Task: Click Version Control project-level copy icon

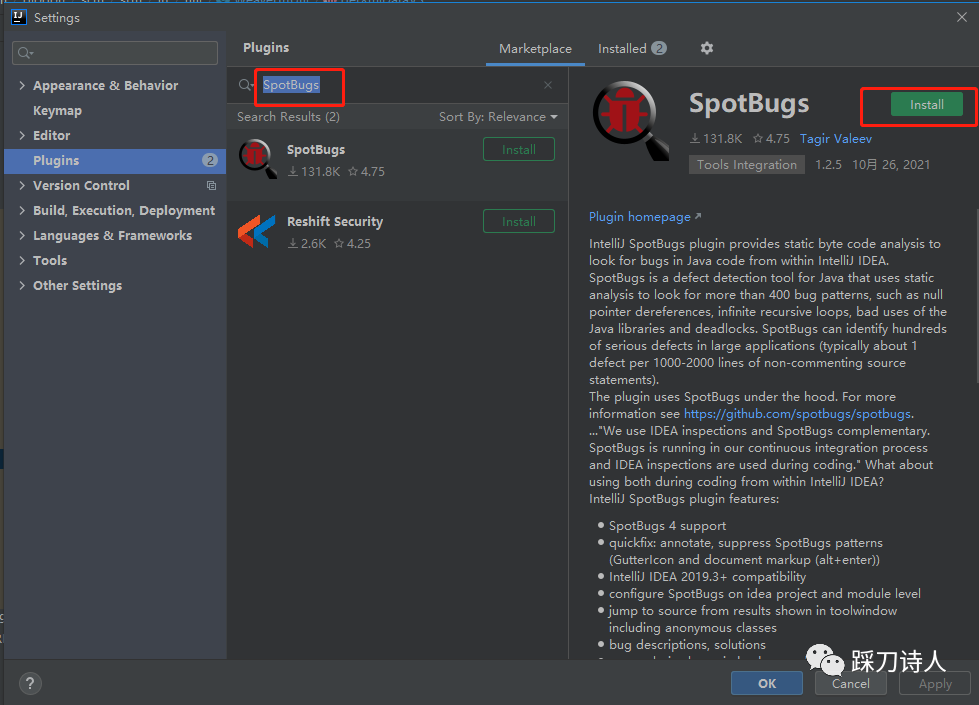Action: point(211,185)
